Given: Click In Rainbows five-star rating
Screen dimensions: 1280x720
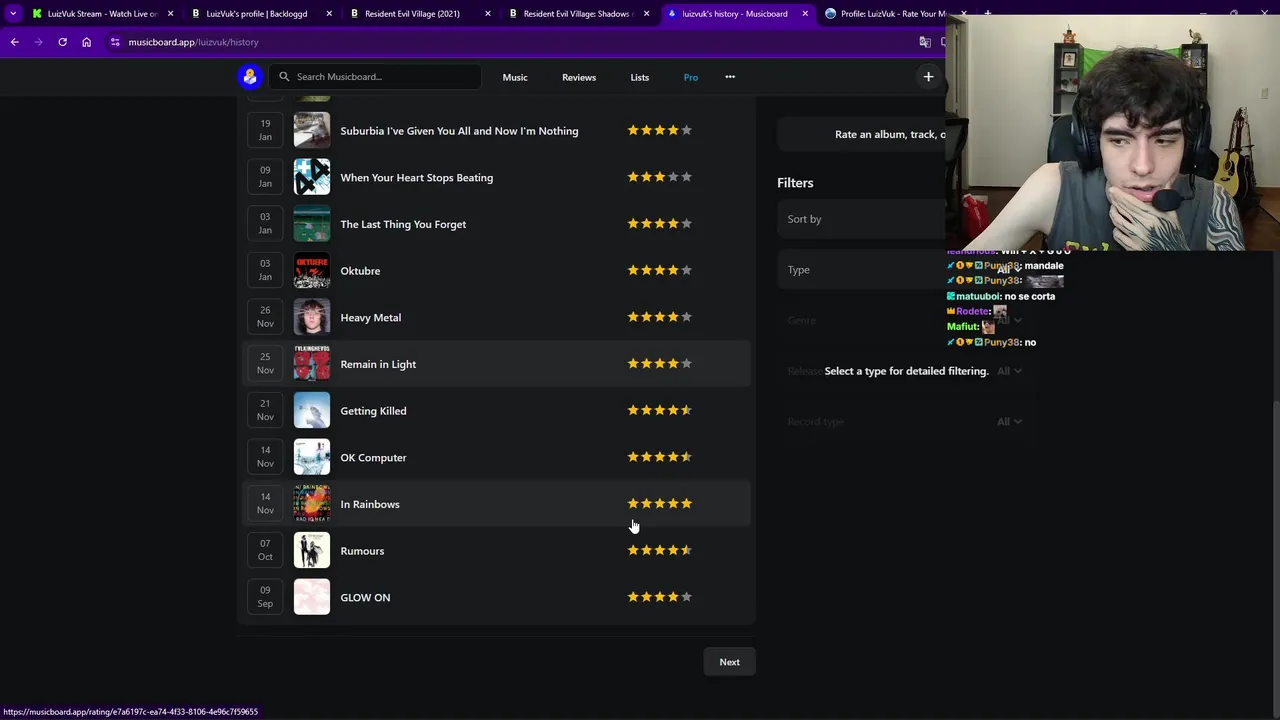Looking at the screenshot, I should click(x=659, y=504).
